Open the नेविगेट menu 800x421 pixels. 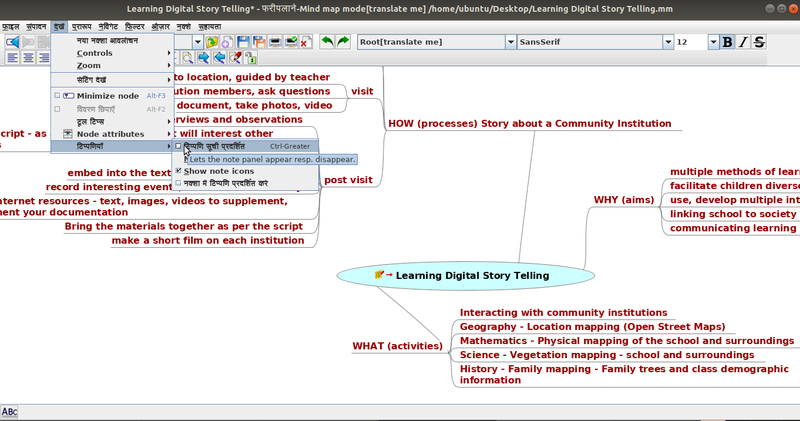108,27
